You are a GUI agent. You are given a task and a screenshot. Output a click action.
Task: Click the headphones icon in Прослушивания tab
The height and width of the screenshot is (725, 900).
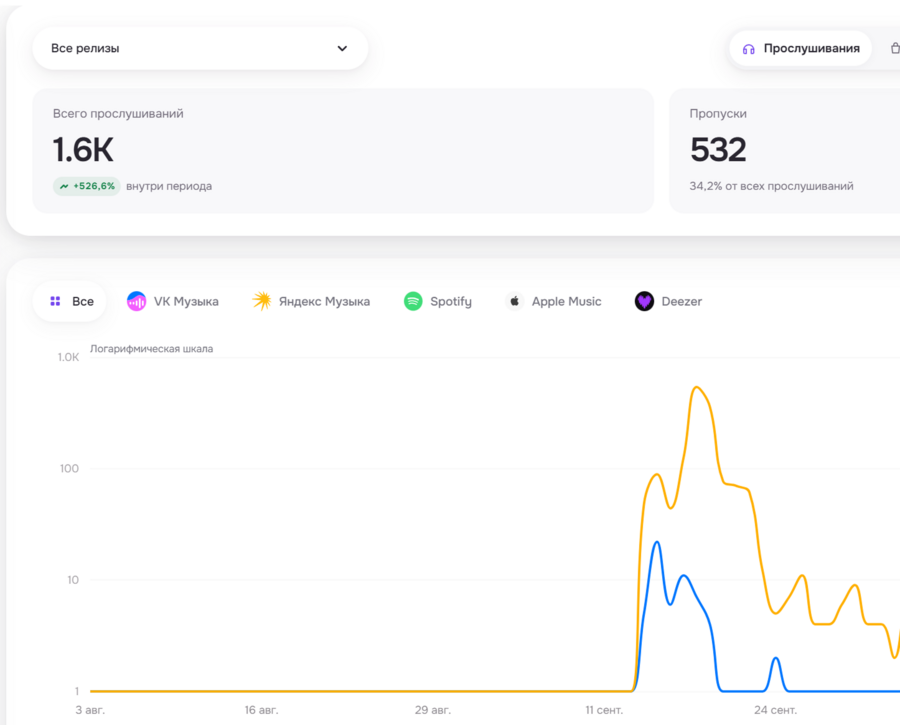point(748,49)
